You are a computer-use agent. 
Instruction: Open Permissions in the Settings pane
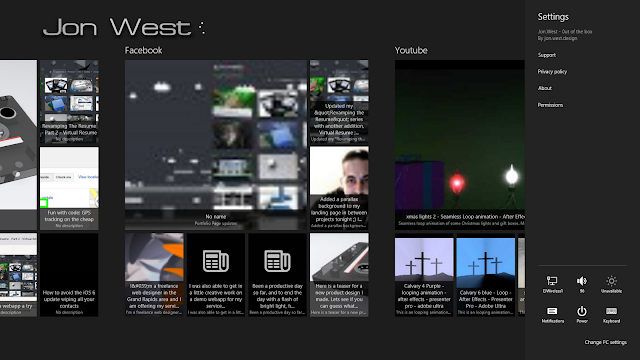coord(550,105)
